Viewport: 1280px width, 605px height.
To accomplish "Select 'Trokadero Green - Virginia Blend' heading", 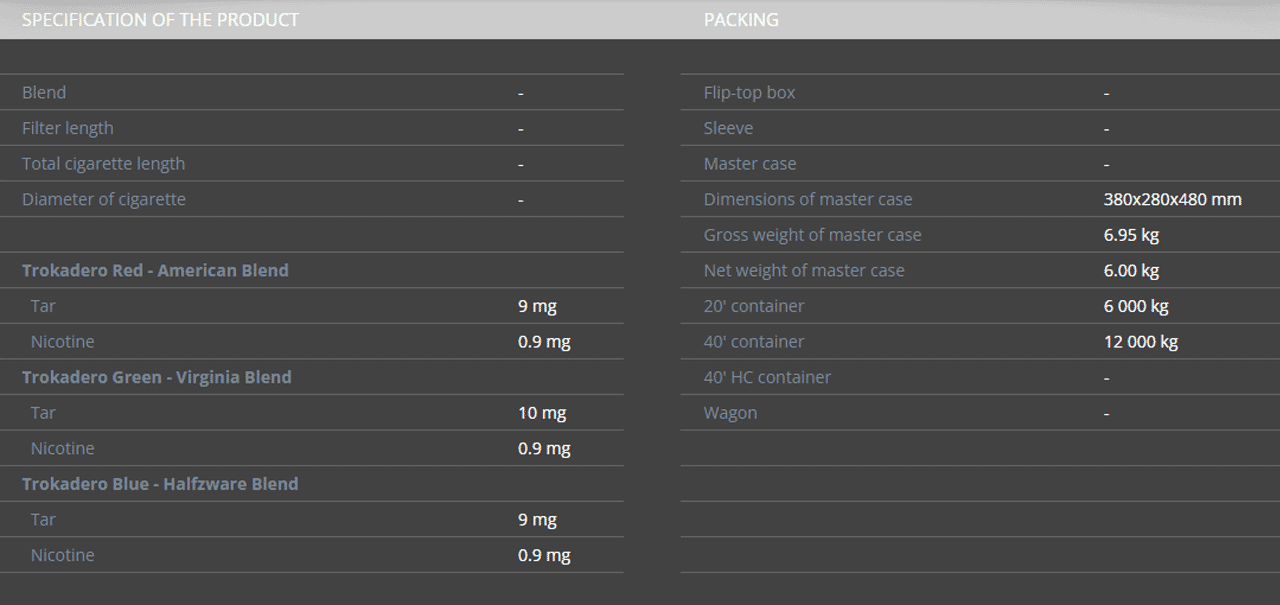I will [157, 377].
